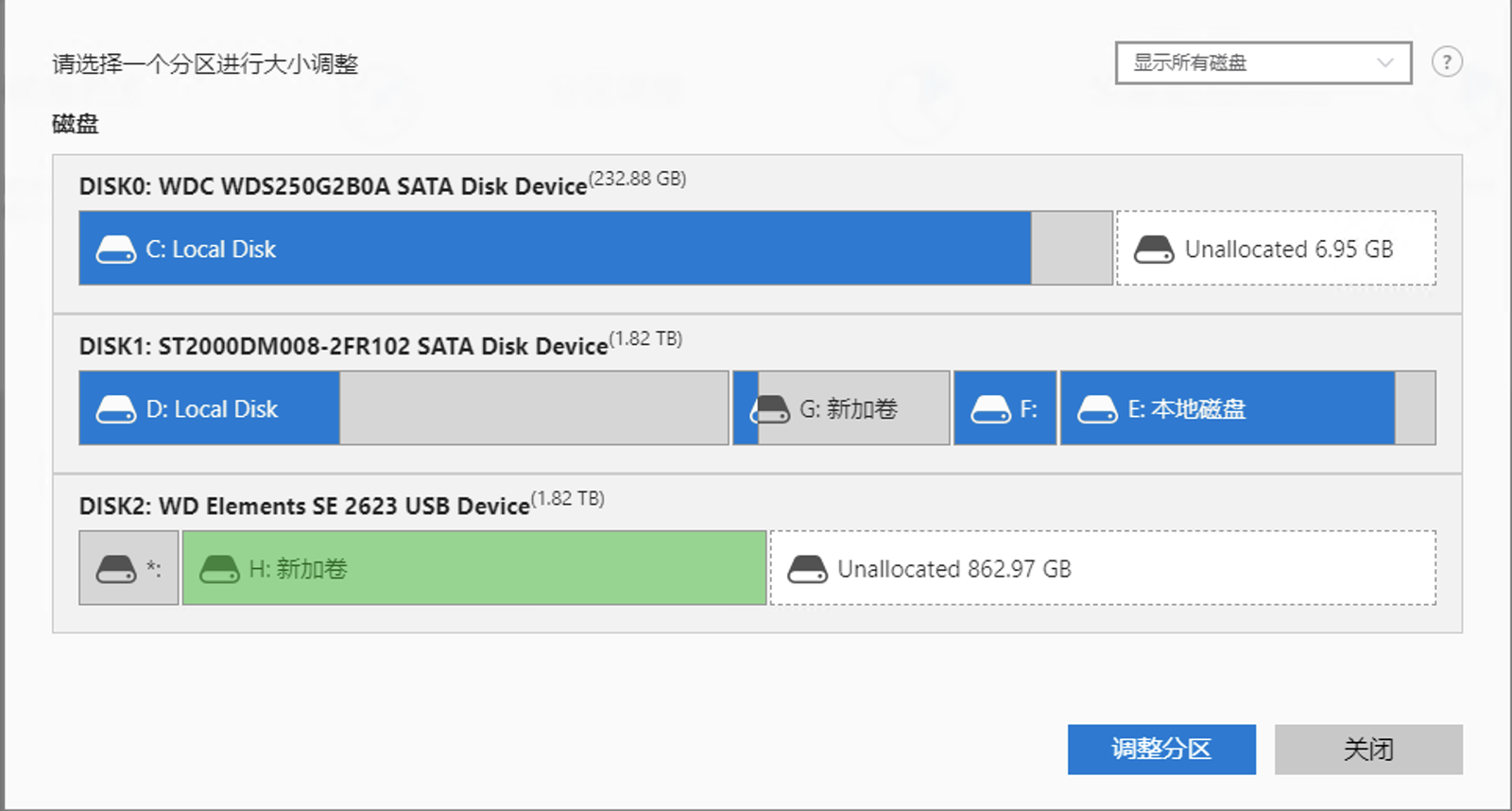The image size is (1512, 811).
Task: Open the 显示所有磁盘 dropdown
Action: click(1263, 62)
